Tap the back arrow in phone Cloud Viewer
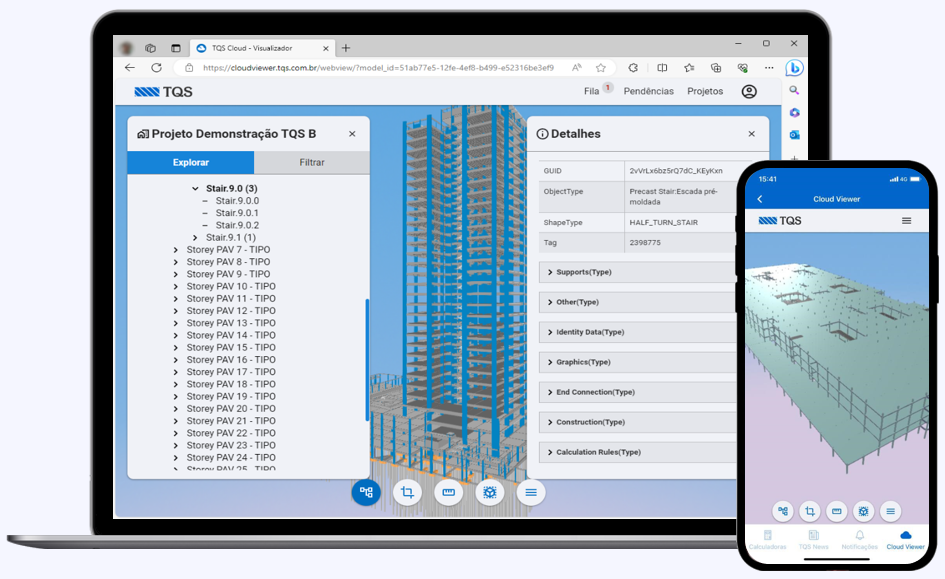 760,199
